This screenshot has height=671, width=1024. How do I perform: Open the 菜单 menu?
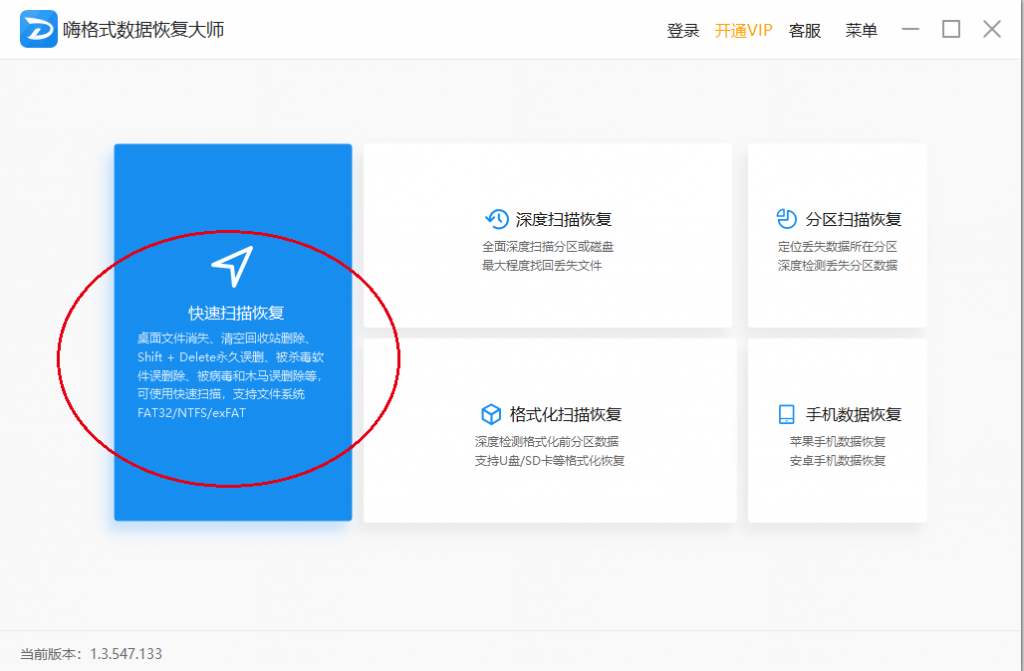pos(861,30)
